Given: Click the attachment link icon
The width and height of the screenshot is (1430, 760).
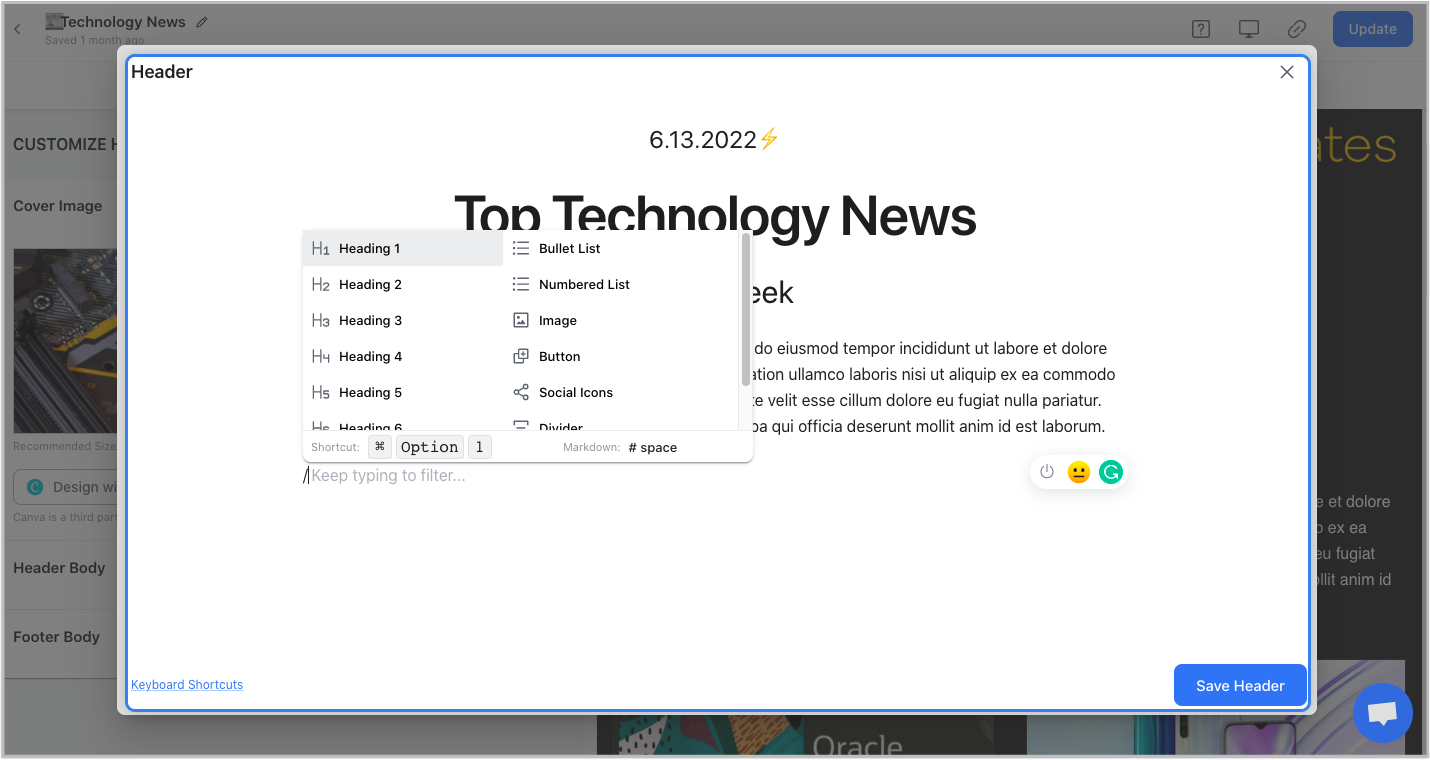Looking at the screenshot, I should point(1297,29).
